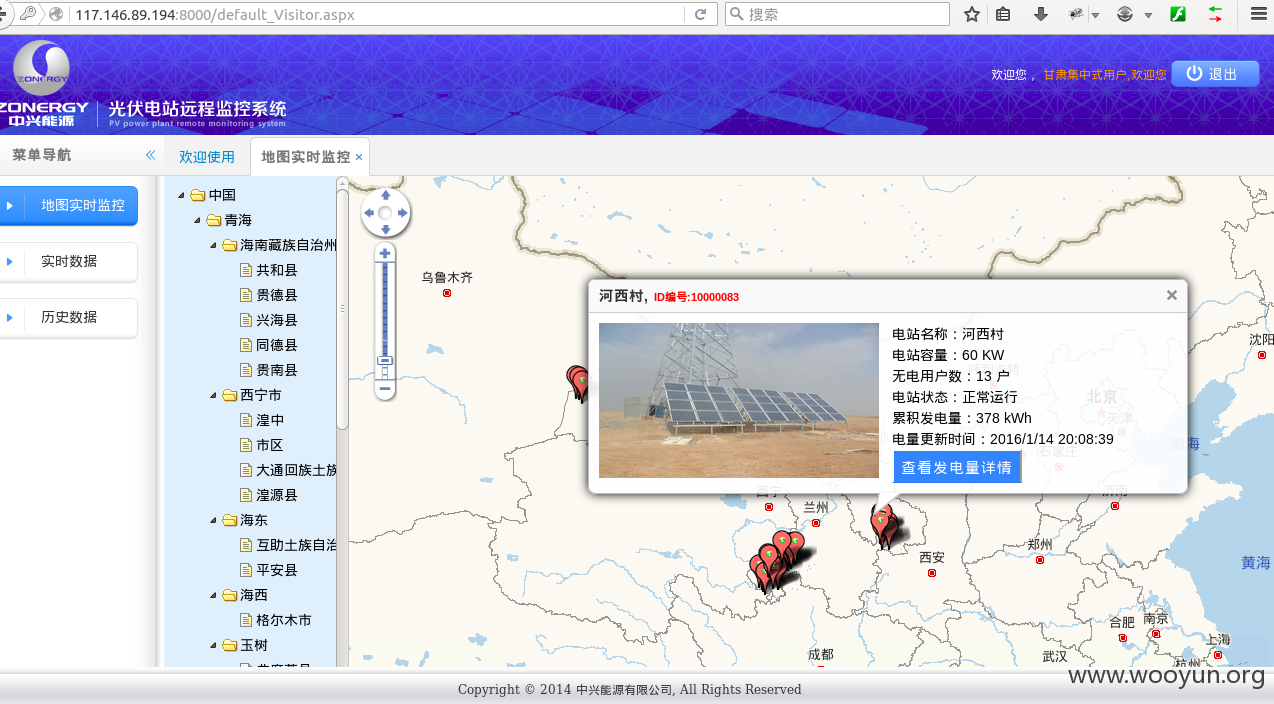Click the 海东 folder icon
Screen dimensions: 1274x704
coord(229,520)
